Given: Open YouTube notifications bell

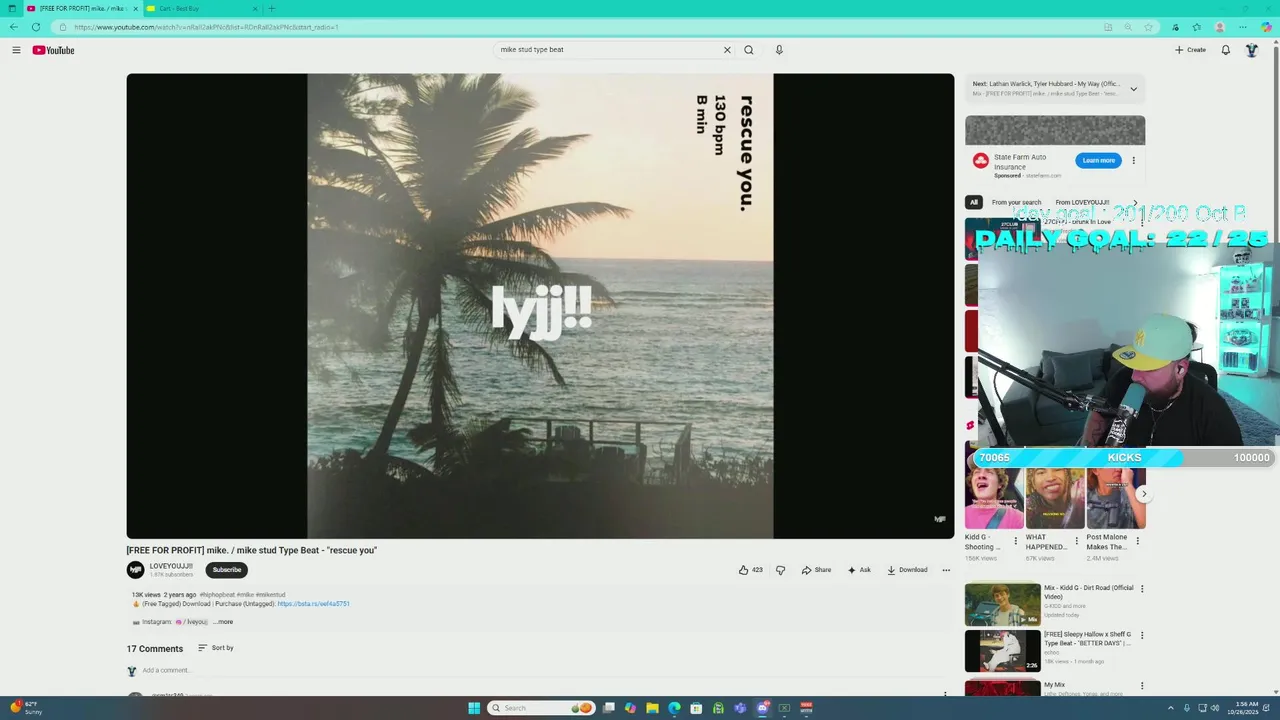Looking at the screenshot, I should point(1225,50).
